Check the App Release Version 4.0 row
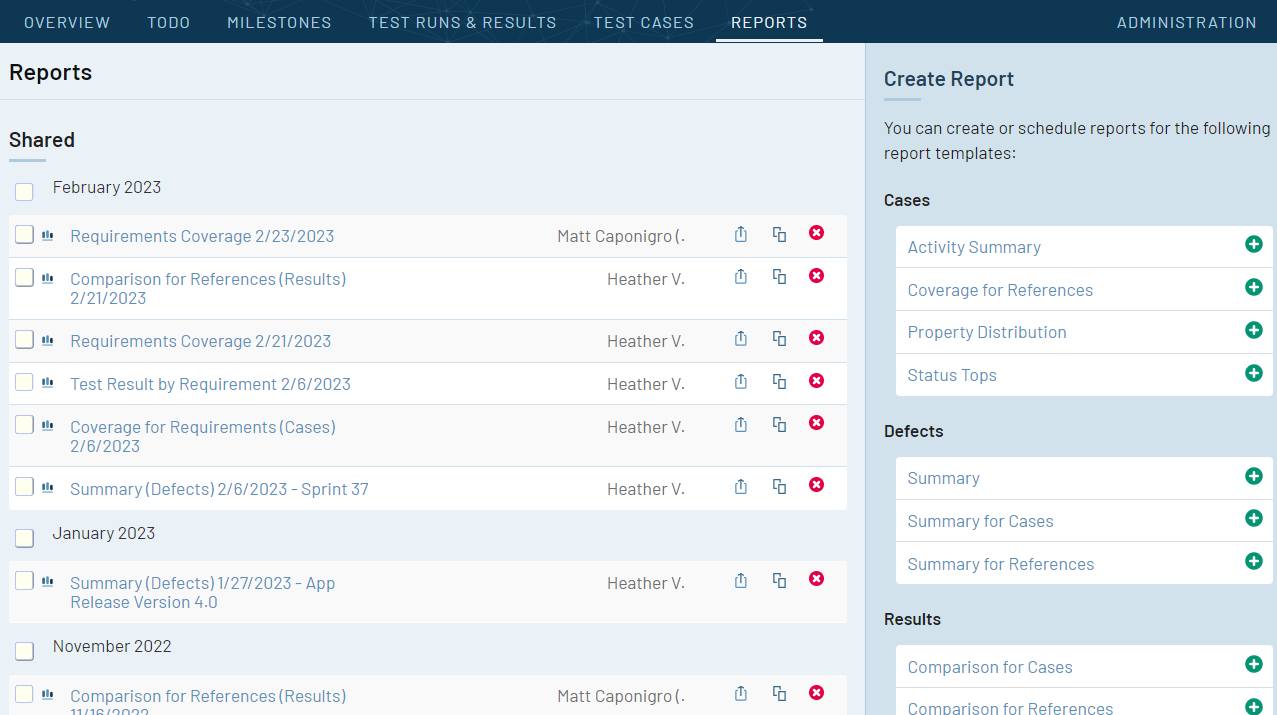The height and width of the screenshot is (715, 1277). coord(24,581)
